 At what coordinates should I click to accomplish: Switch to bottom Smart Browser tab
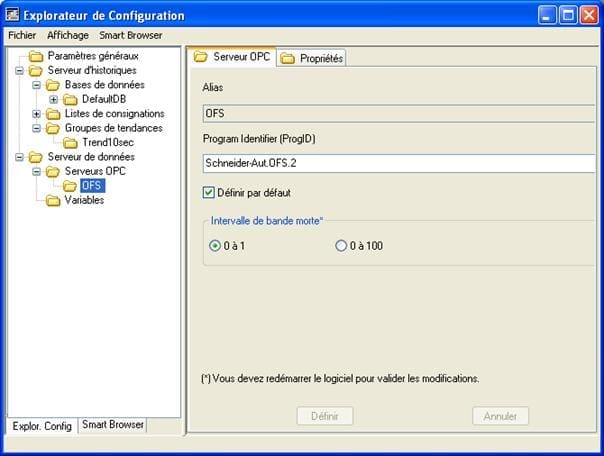(112, 425)
